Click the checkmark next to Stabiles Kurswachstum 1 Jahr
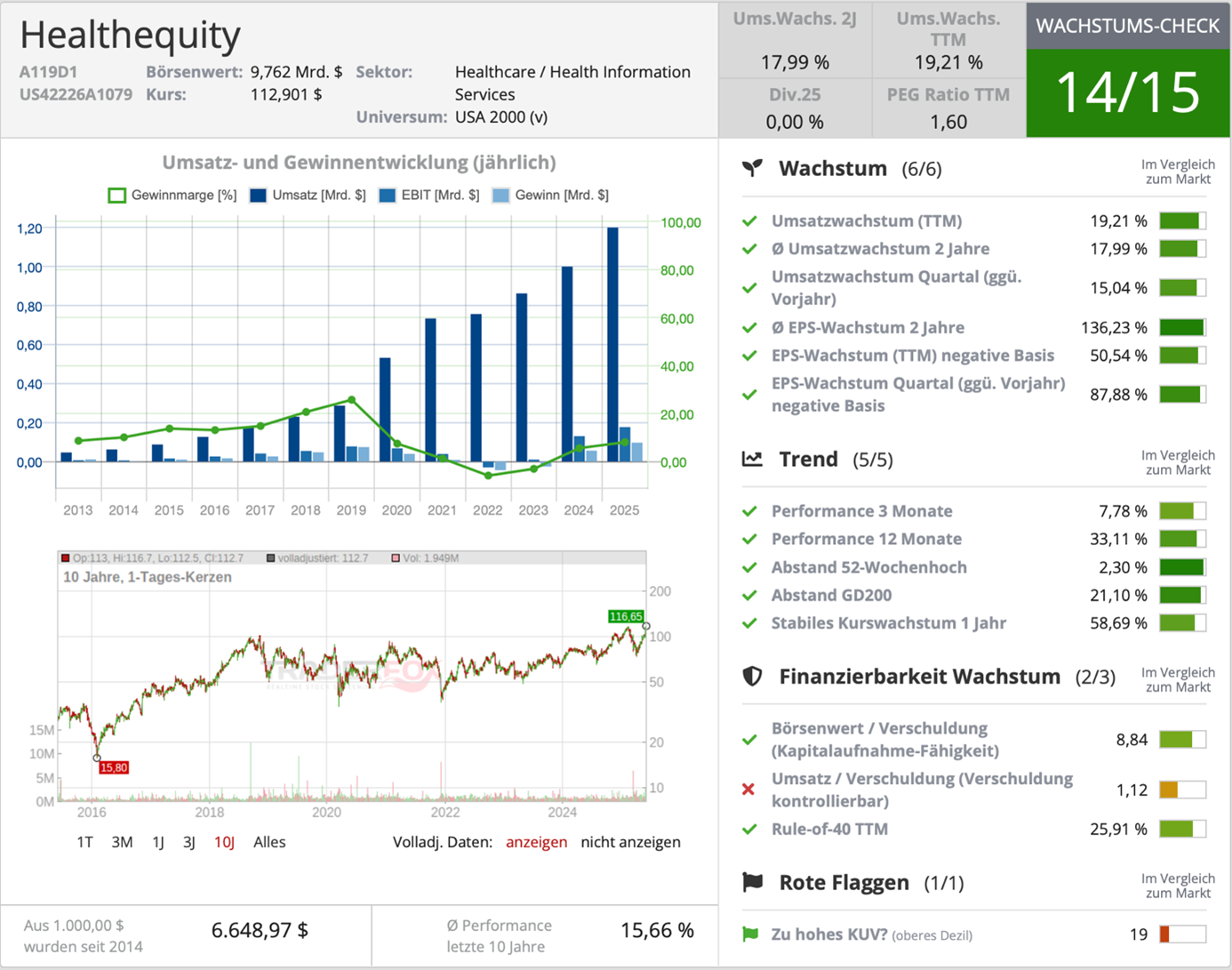The height and width of the screenshot is (970, 1232). pos(749,623)
